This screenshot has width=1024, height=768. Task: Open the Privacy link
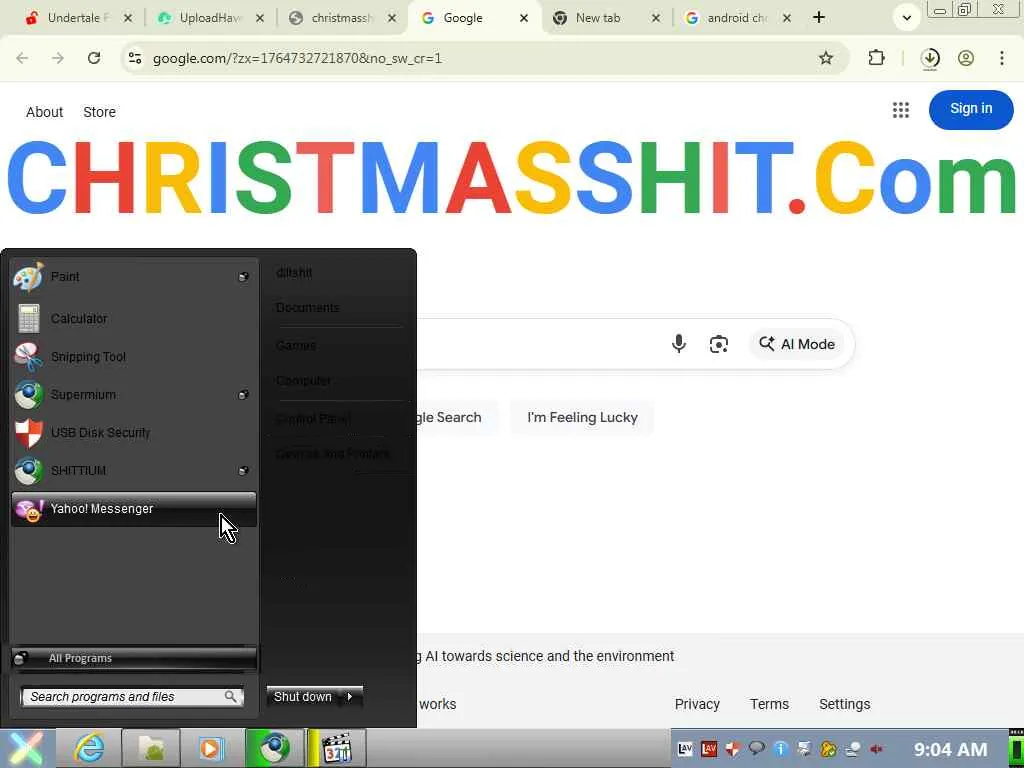697,704
